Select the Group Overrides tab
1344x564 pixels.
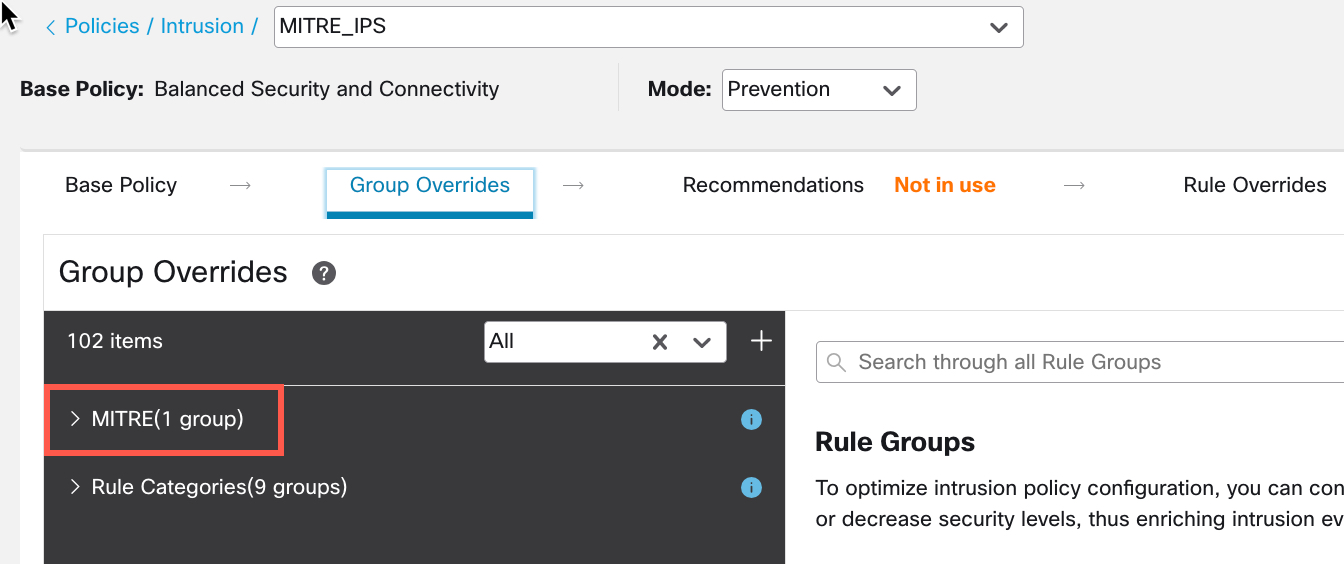[430, 185]
